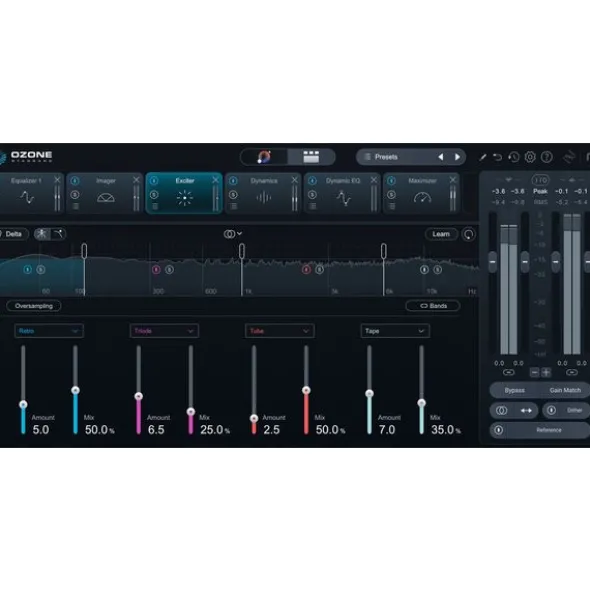Select the Dynamics module tab
Screen dimensions: 590x591
pos(264,193)
